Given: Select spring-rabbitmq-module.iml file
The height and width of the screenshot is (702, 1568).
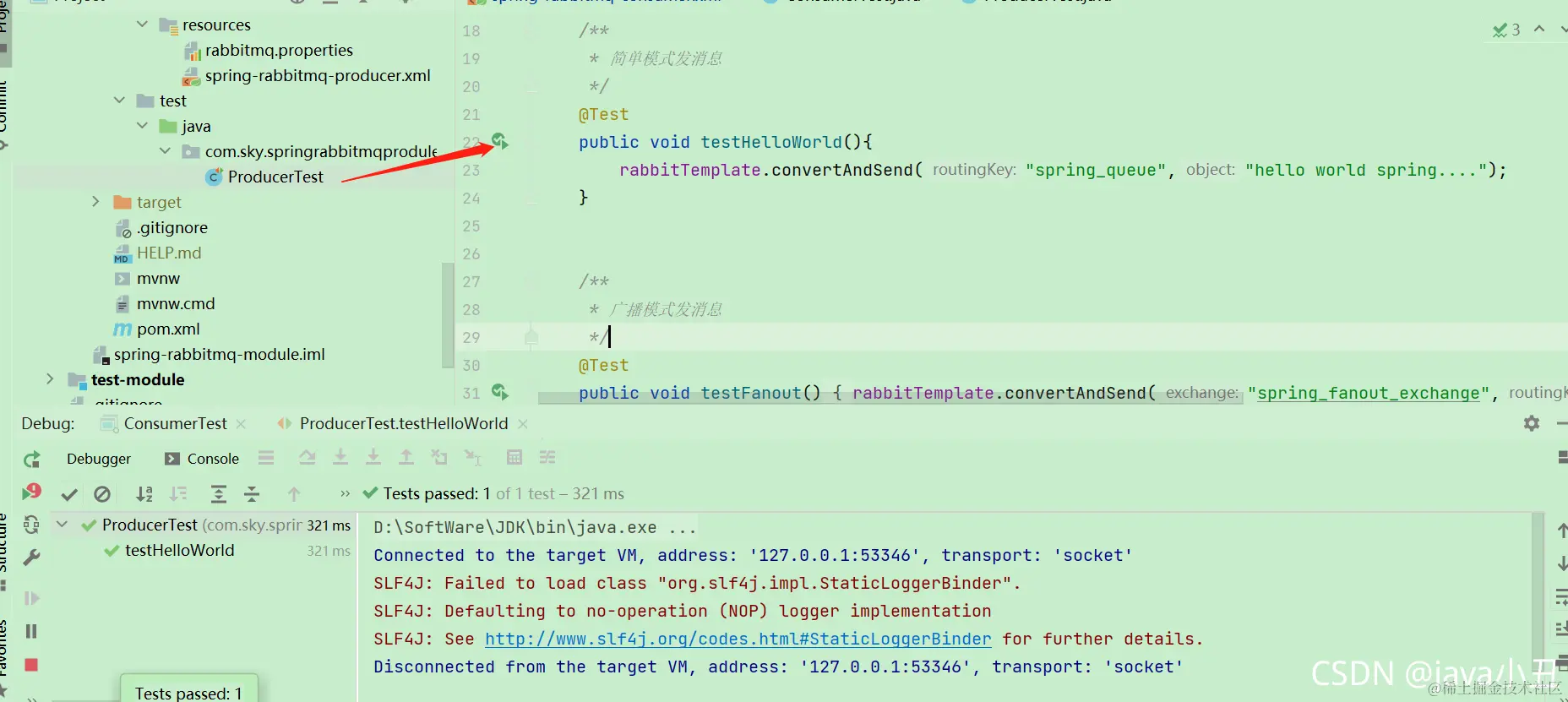Looking at the screenshot, I should (x=220, y=355).
